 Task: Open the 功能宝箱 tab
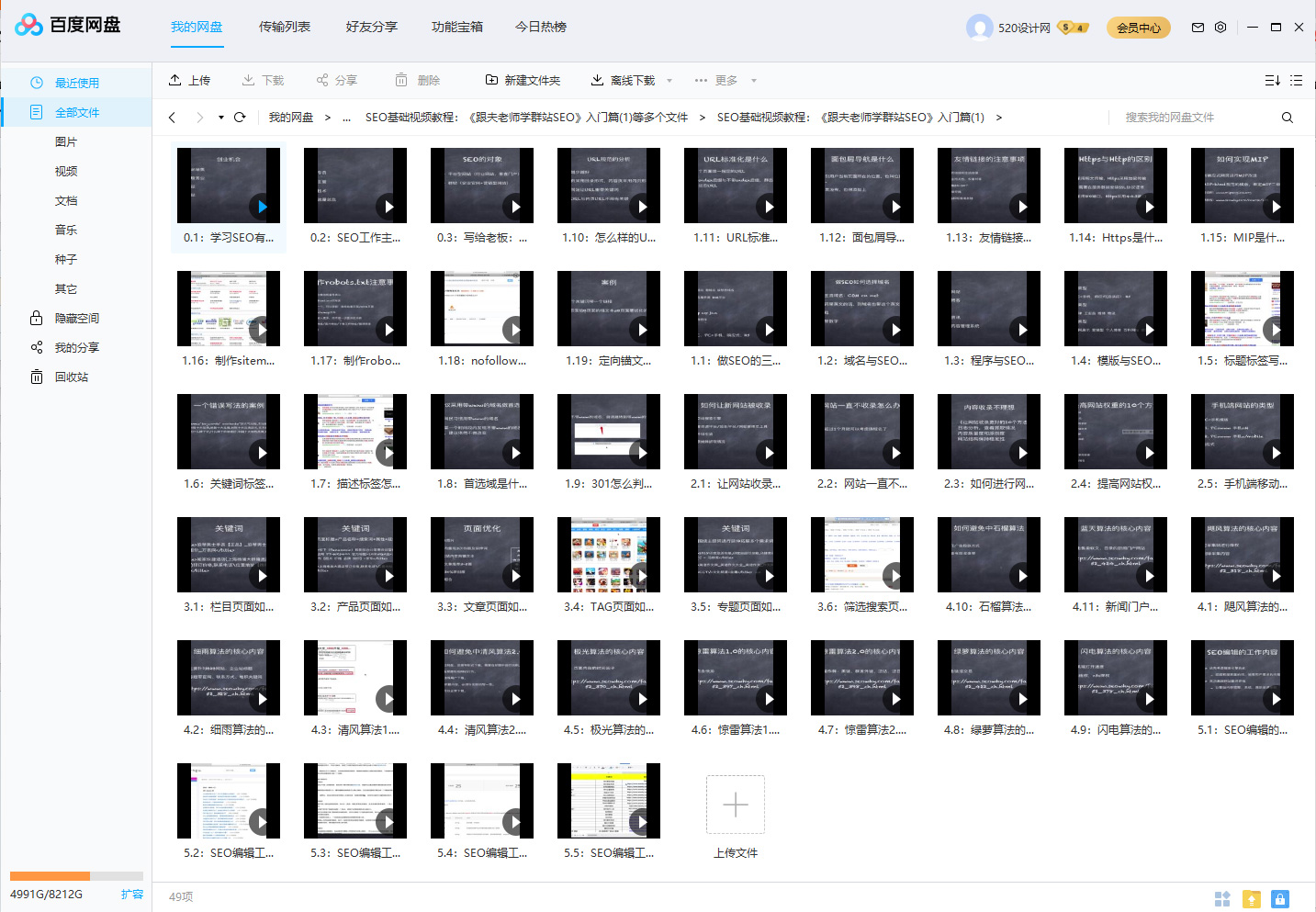[x=457, y=27]
